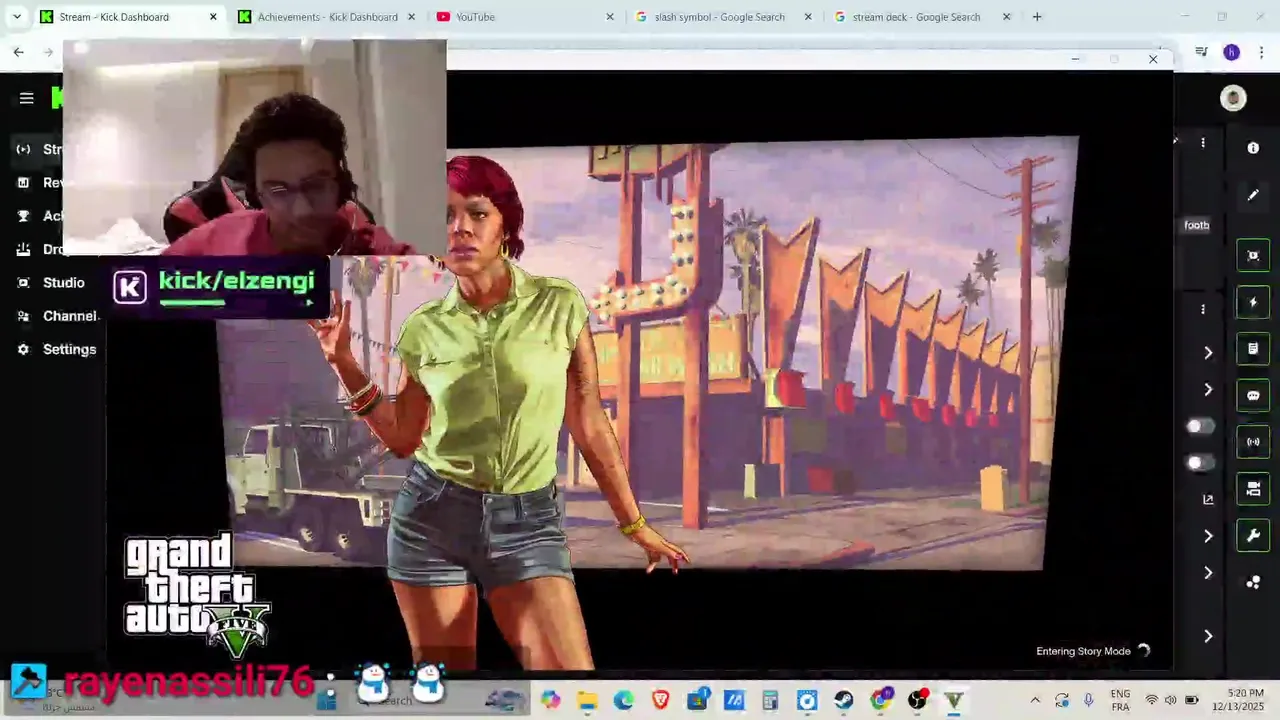Viewport: 1280px width, 720px height.
Task: Open the Kick user avatar in dashboard header
Action: click(x=1233, y=98)
